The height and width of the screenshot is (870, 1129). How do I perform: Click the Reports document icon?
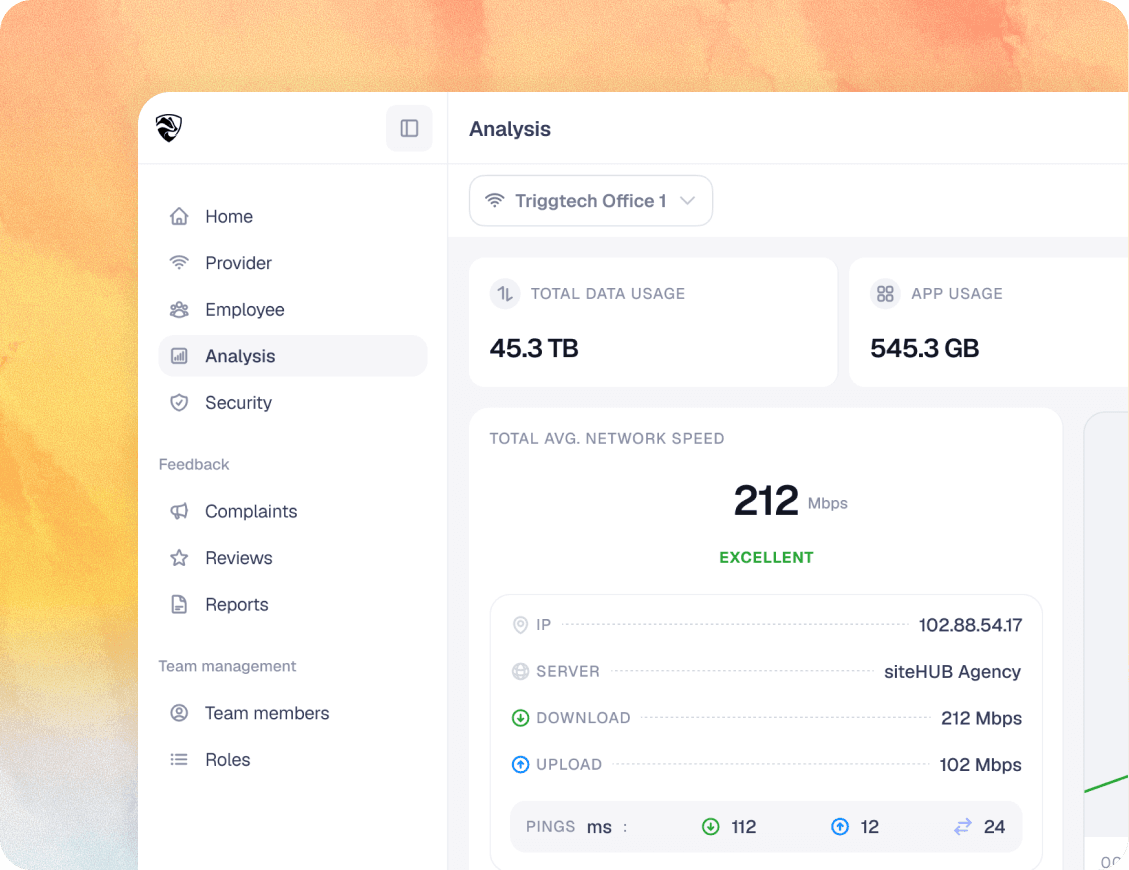click(x=179, y=604)
